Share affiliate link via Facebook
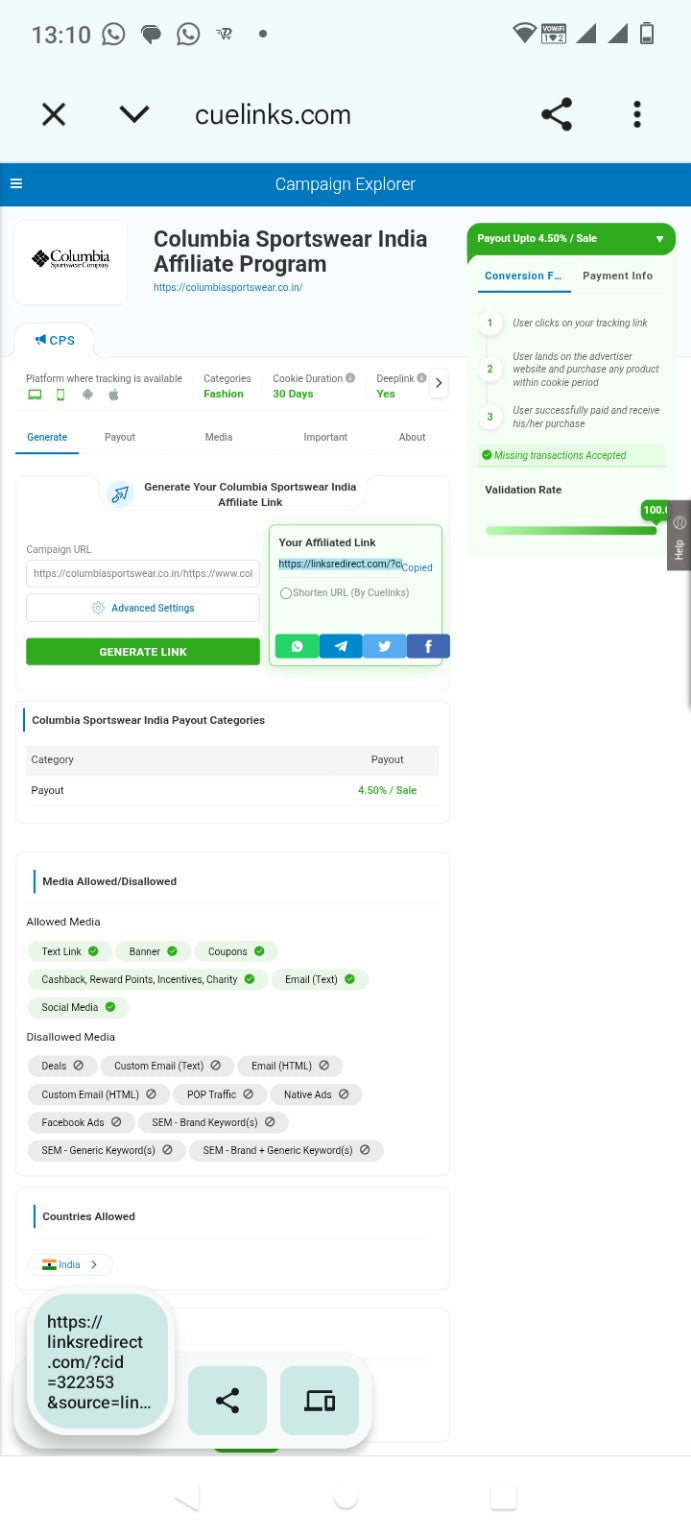Image resolution: width=691 pixels, height=1536 pixels. (x=428, y=646)
